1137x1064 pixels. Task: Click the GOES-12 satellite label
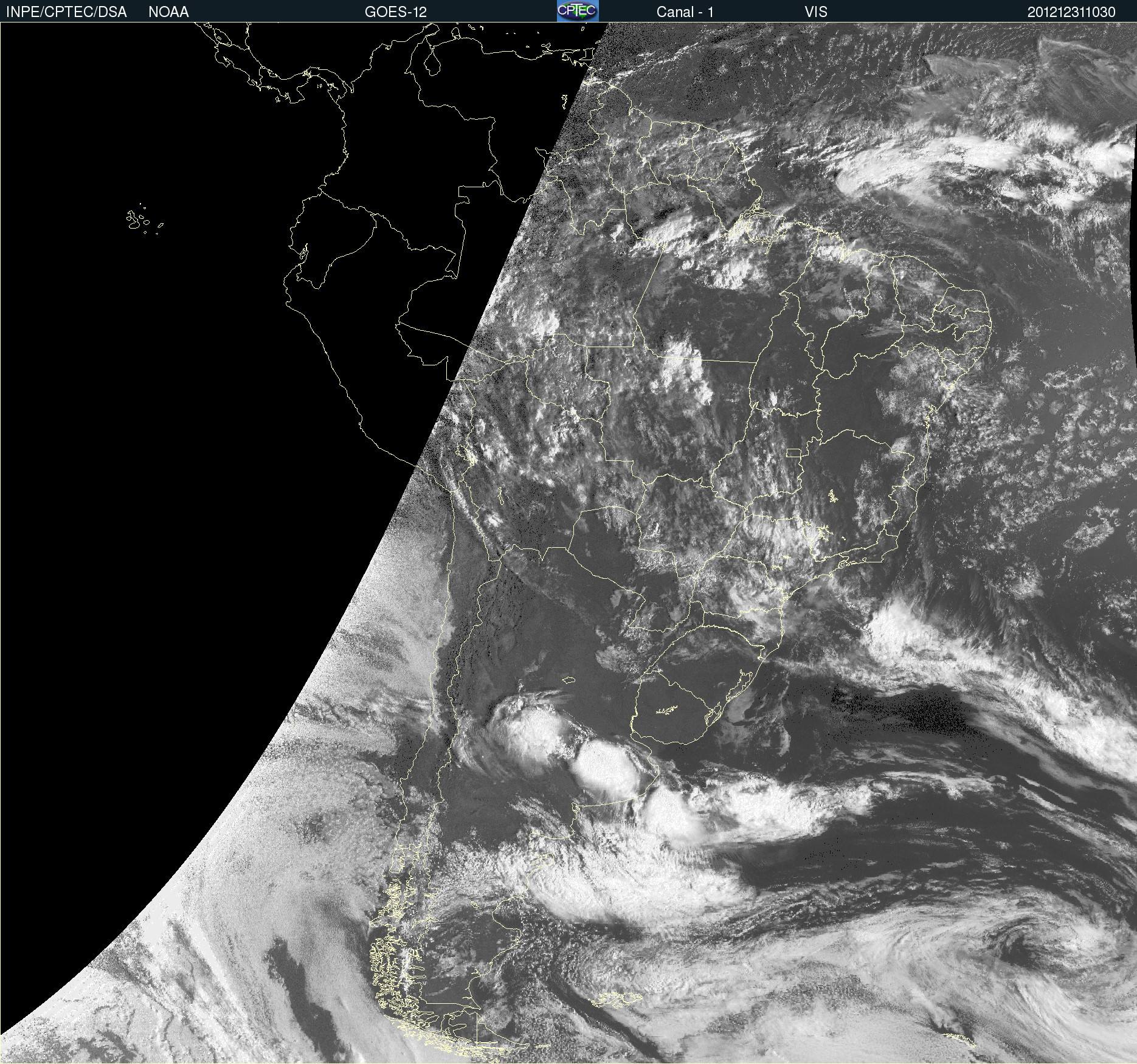coord(395,12)
